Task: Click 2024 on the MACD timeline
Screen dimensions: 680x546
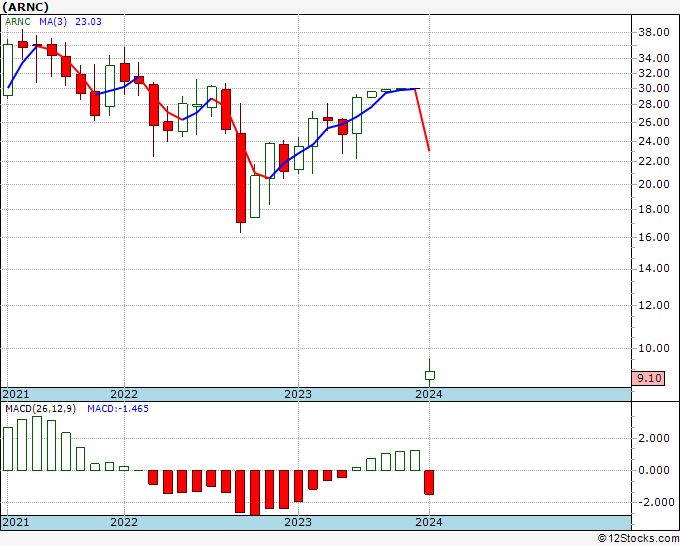Action: click(x=429, y=522)
